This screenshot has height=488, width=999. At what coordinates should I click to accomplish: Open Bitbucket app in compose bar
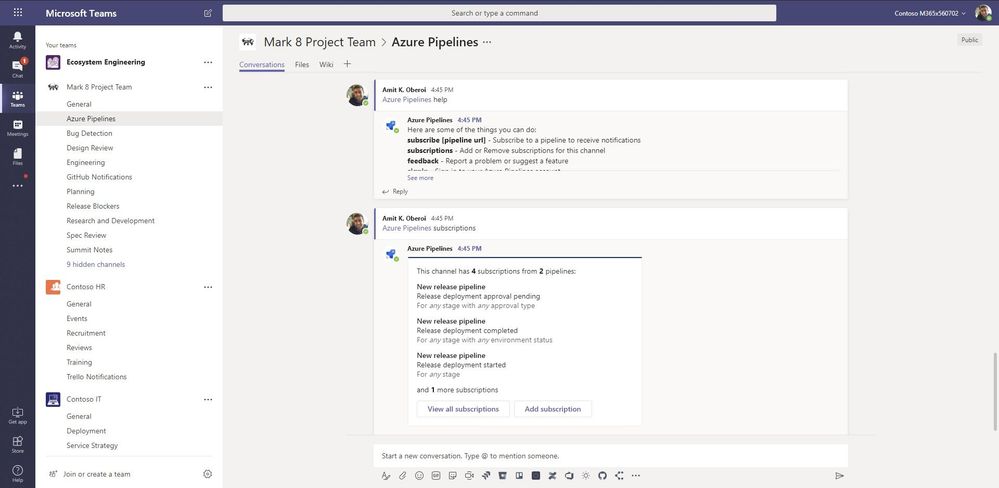(x=503, y=475)
